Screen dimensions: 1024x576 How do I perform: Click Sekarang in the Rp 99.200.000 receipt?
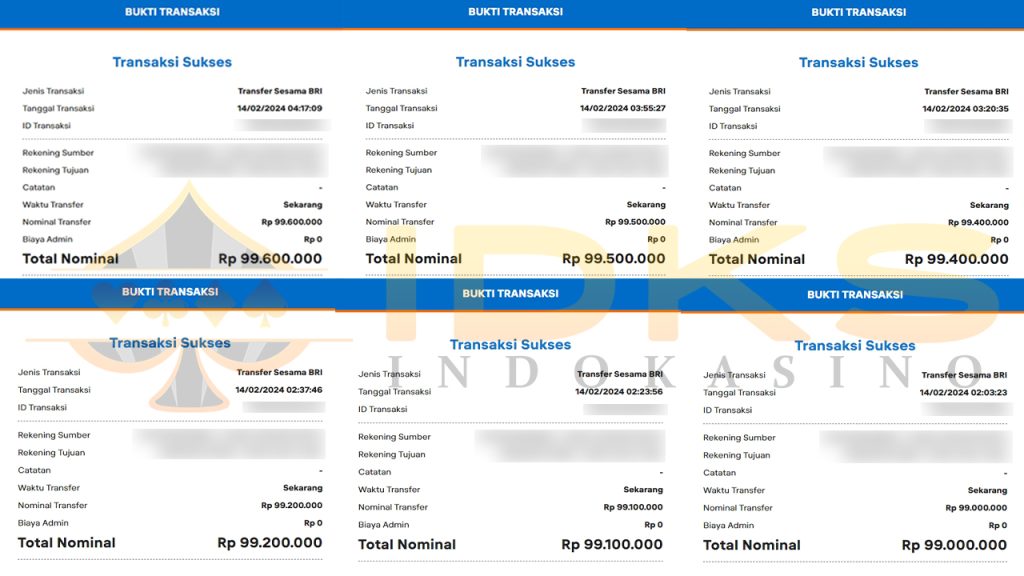point(303,488)
